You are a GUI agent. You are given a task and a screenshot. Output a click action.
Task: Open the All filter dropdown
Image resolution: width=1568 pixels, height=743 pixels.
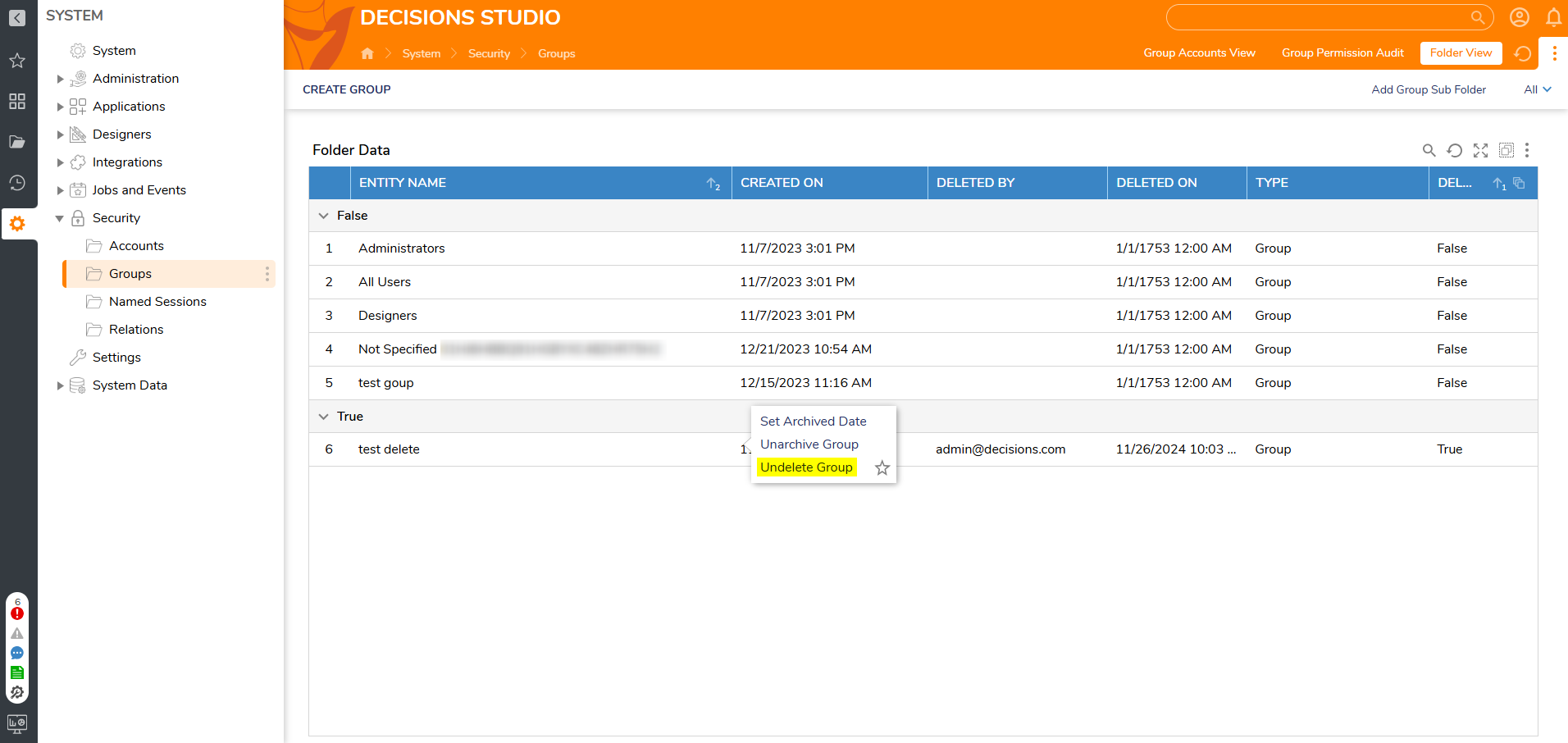click(x=1538, y=89)
